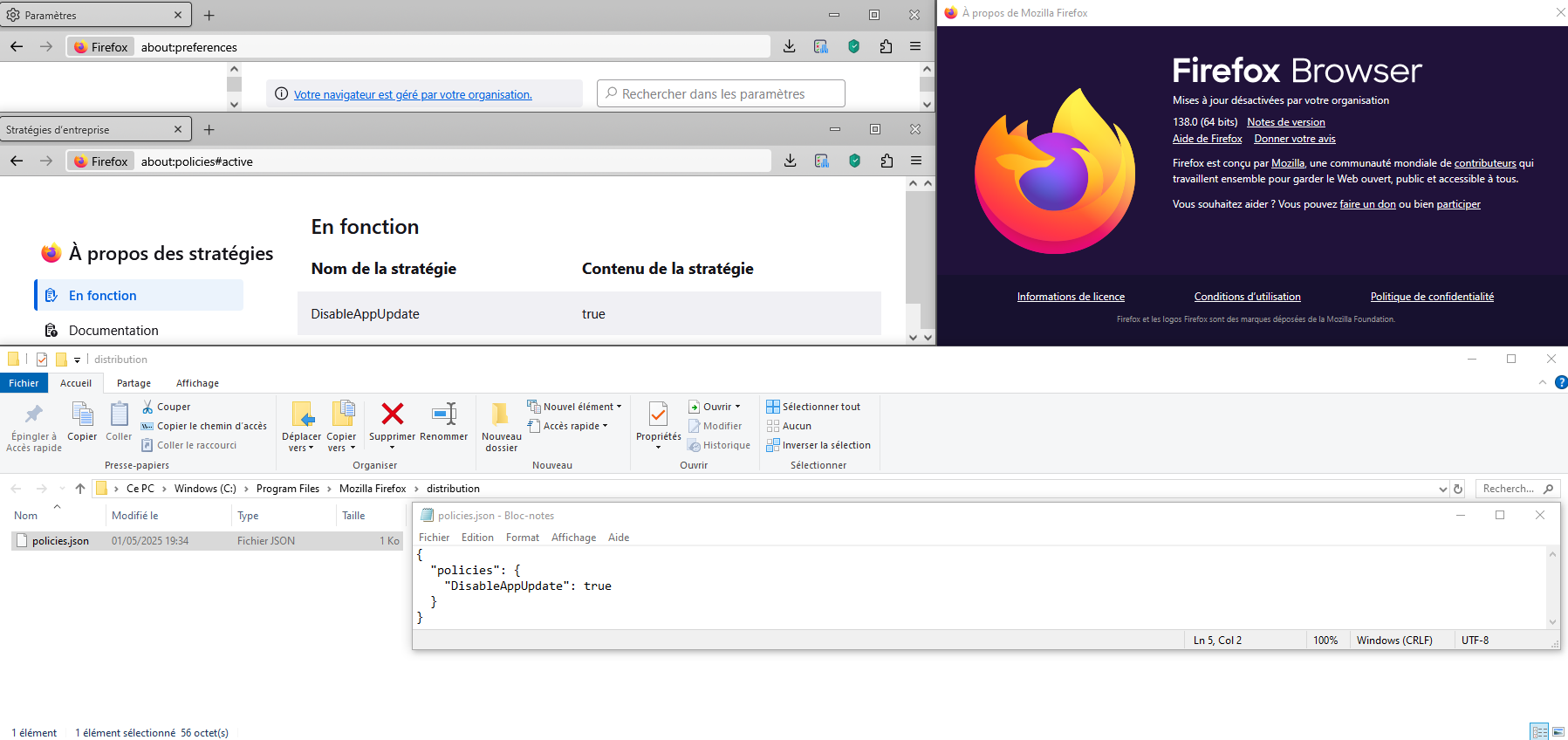Click Downloads icon in Paramètres Firefox window
This screenshot has width=1568, height=740.
(x=789, y=46)
